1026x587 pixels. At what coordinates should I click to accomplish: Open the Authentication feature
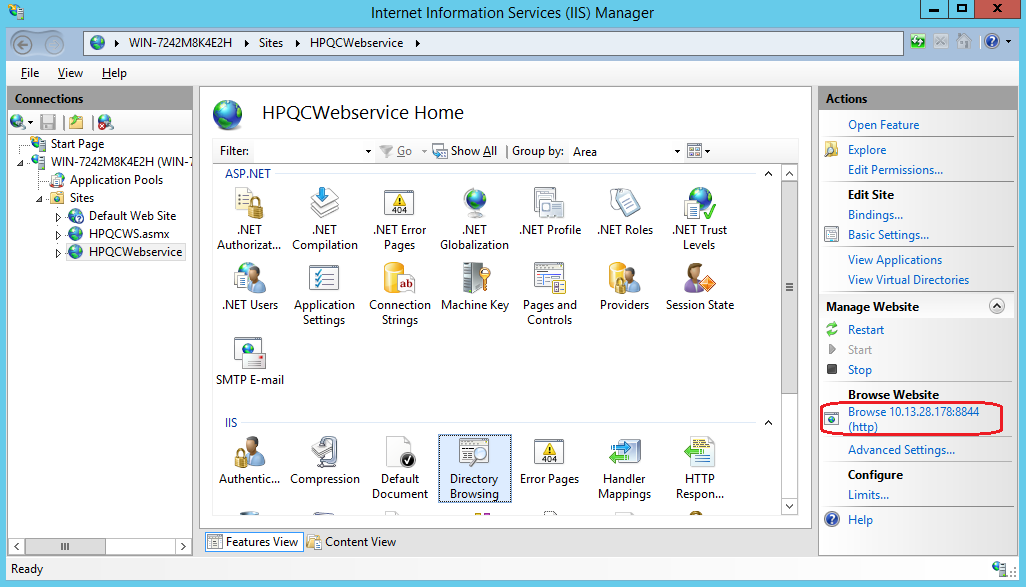249,465
